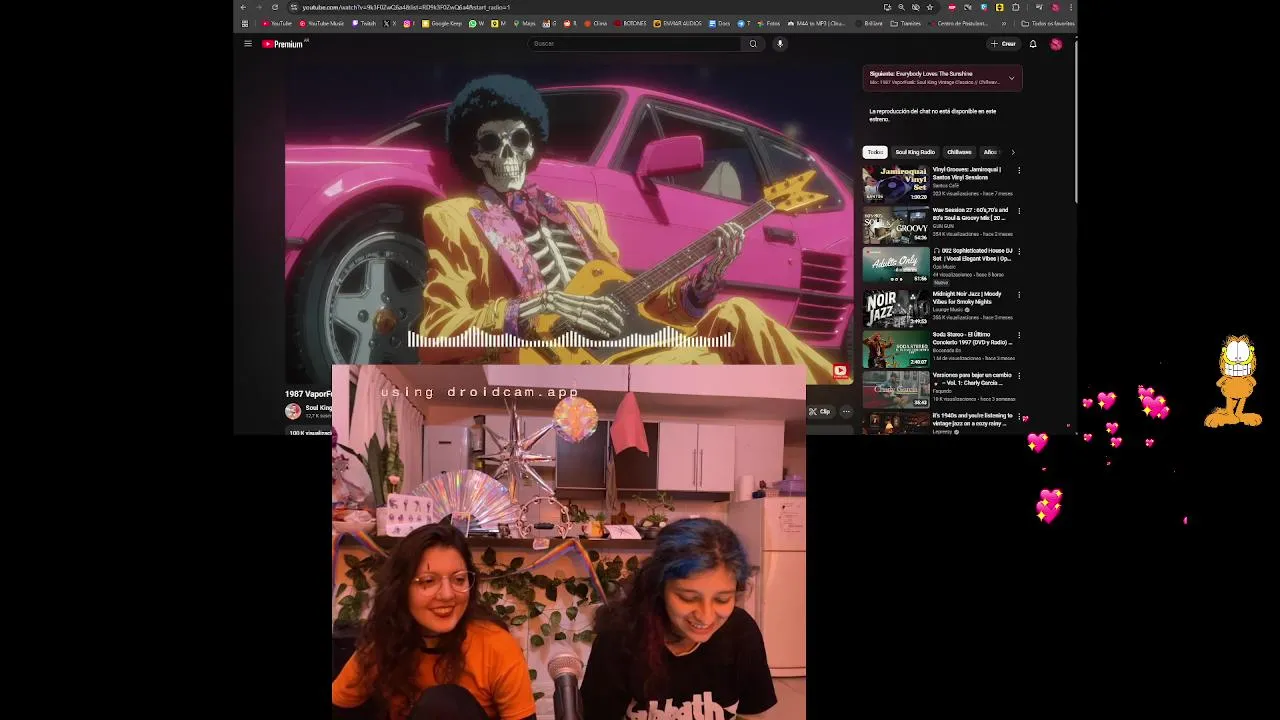Image resolution: width=1280 pixels, height=720 pixels.
Task: Click the Santos Café channel name
Action: (946, 185)
